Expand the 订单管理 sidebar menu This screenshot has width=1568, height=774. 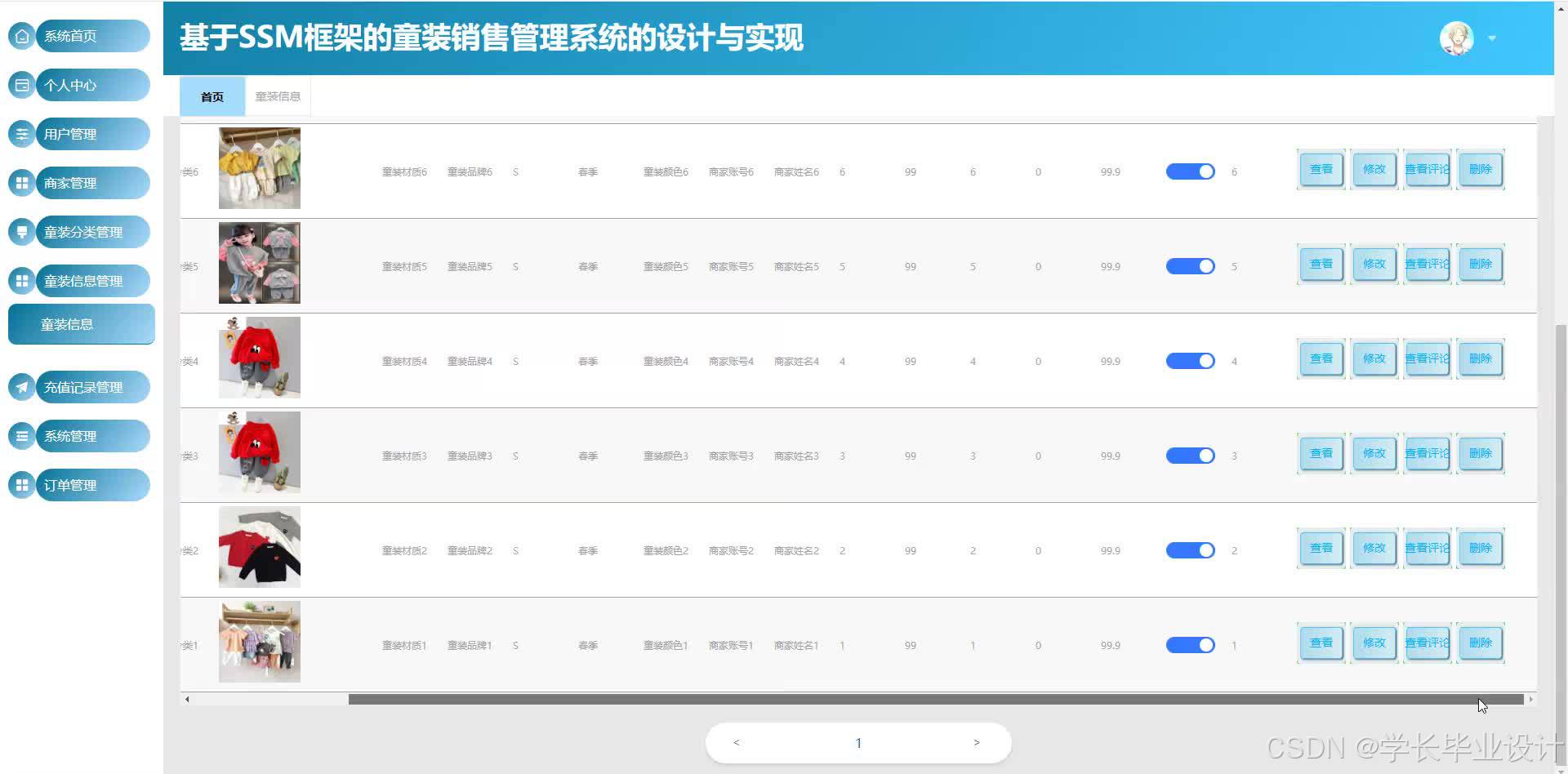(x=92, y=485)
